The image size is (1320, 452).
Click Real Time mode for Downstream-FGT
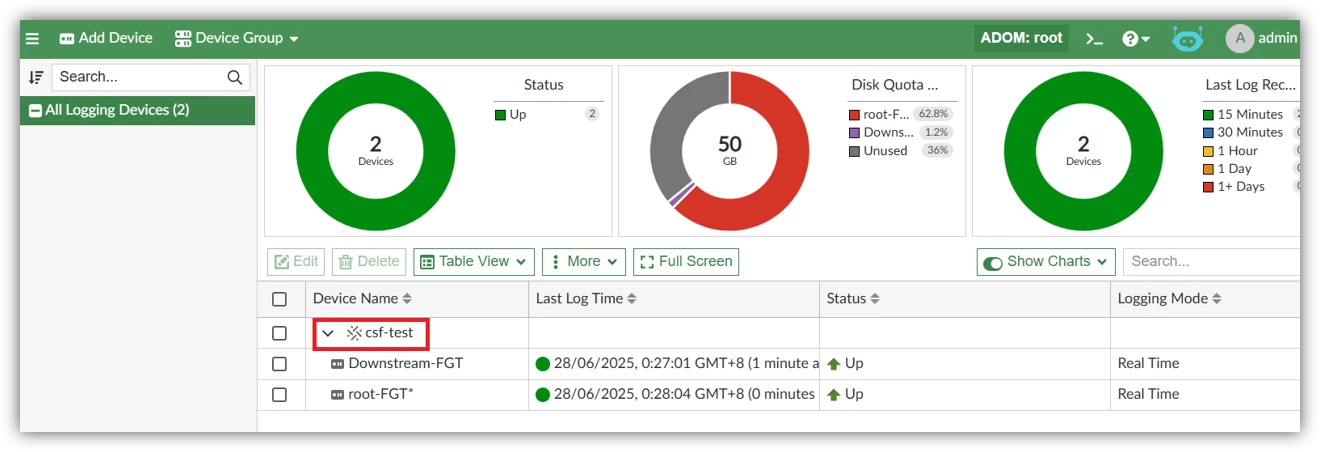click(1148, 364)
